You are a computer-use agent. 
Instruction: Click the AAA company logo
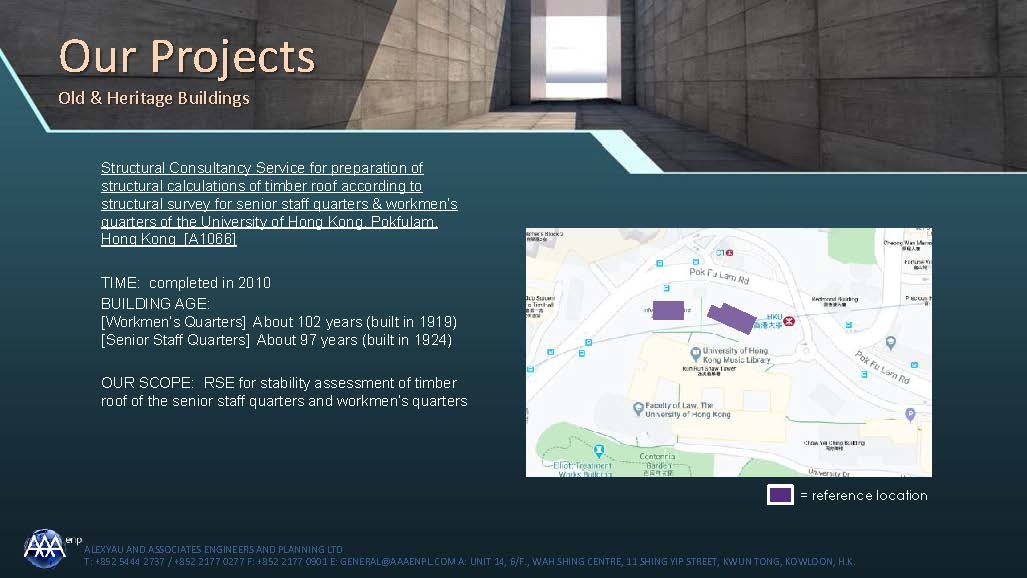(45, 547)
